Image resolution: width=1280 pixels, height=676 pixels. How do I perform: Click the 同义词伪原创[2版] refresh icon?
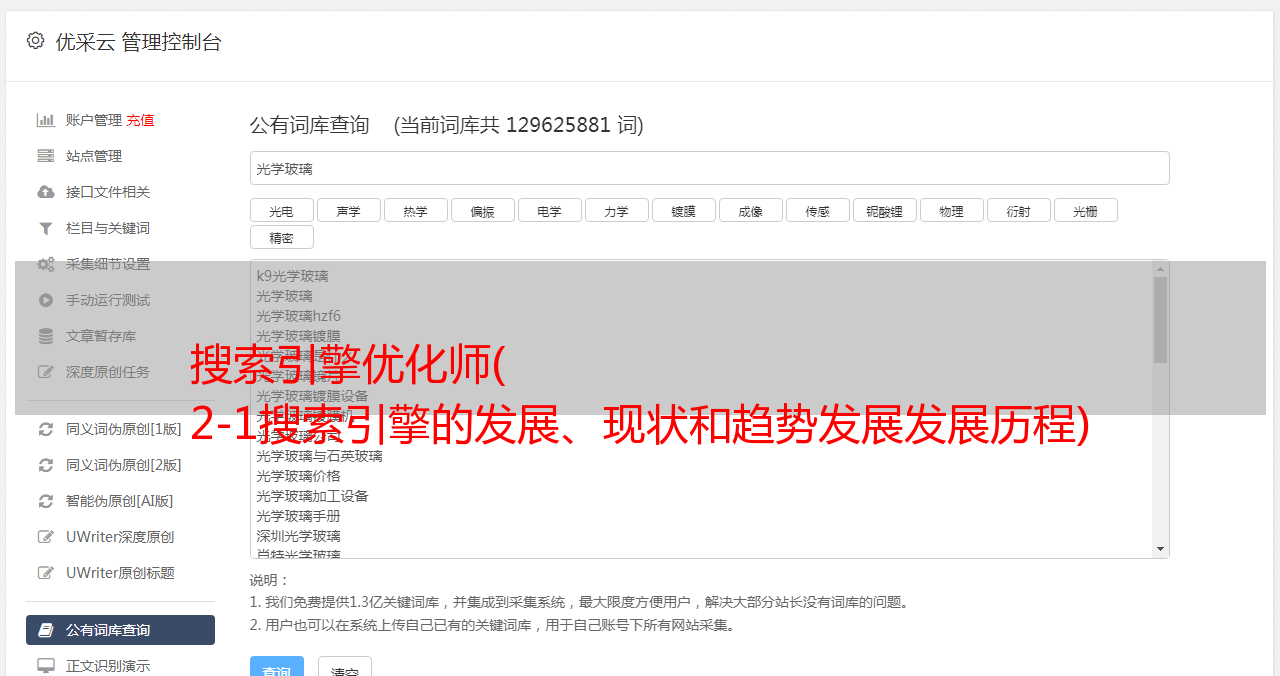coord(46,465)
